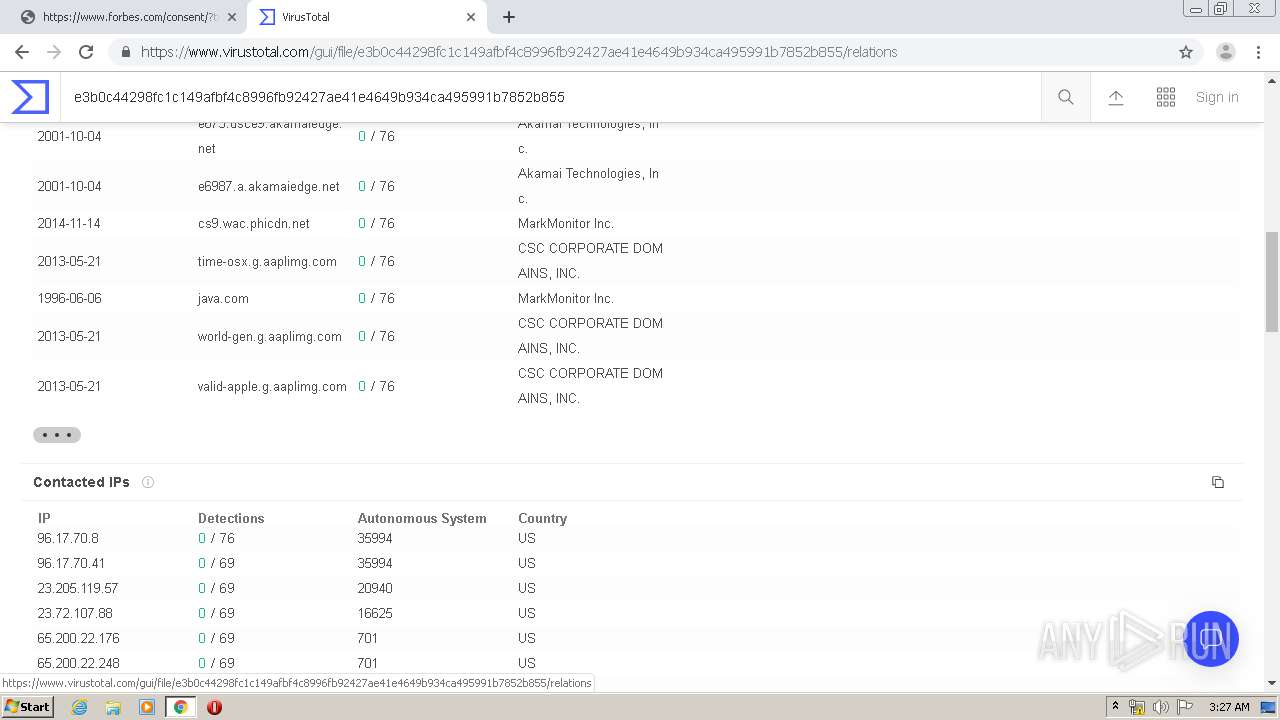Switch to the forbes.com consent tab
Viewport: 1280px width, 720px height.
(x=127, y=17)
